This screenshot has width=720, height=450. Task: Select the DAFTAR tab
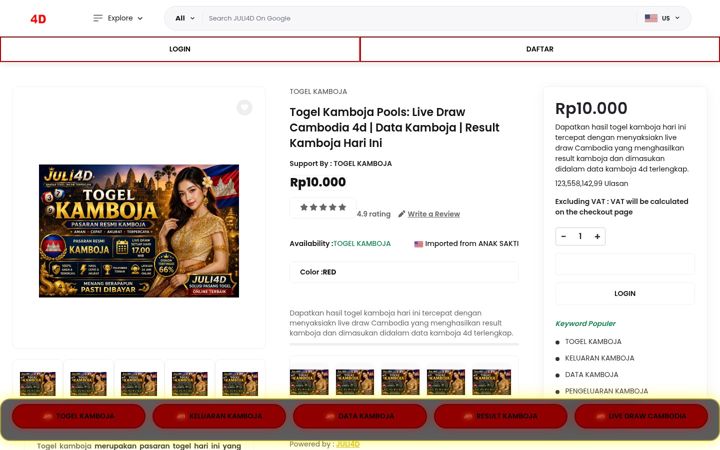point(540,49)
